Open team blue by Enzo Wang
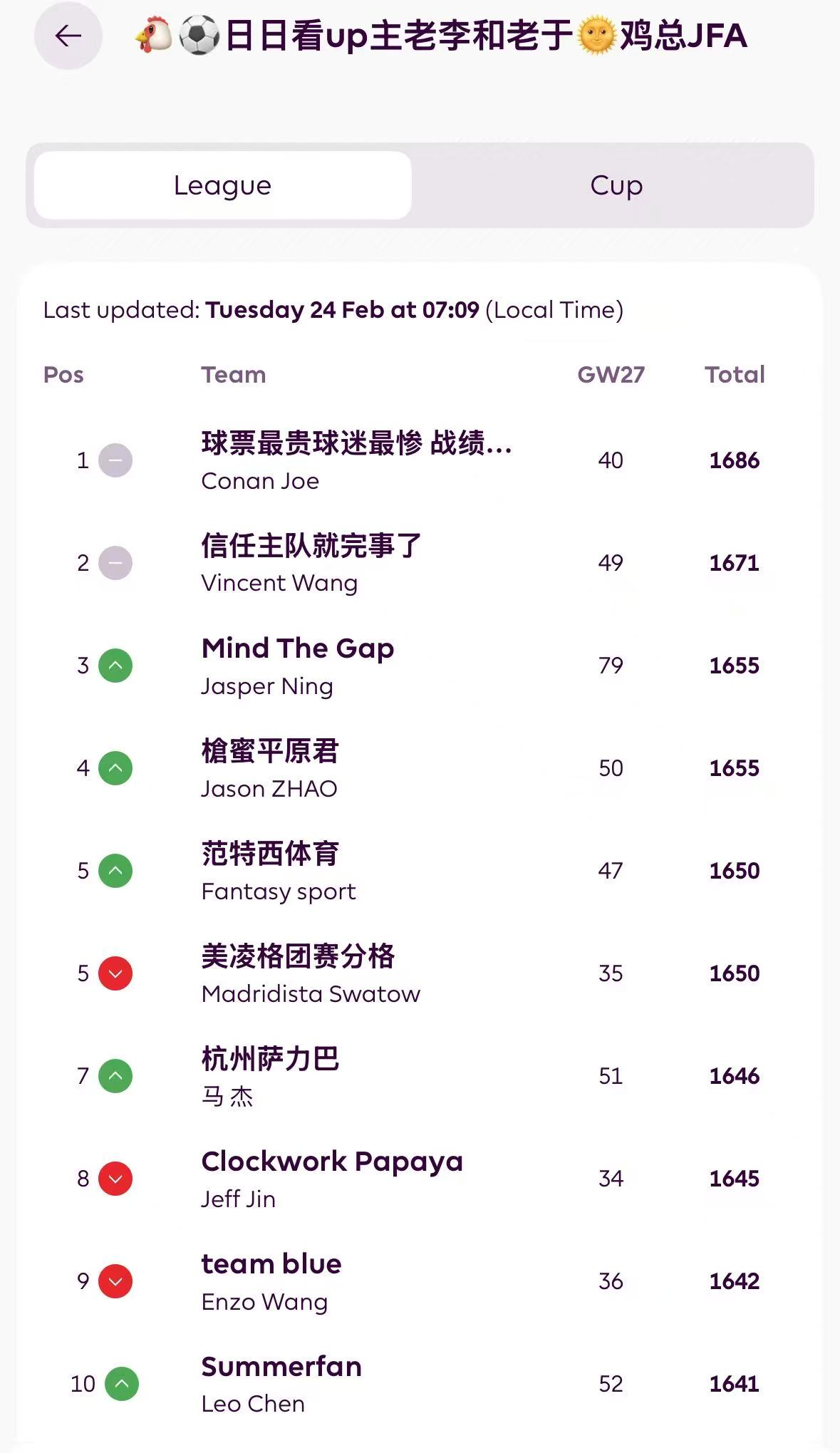Image resolution: width=840 pixels, height=1453 pixels. [271, 1264]
